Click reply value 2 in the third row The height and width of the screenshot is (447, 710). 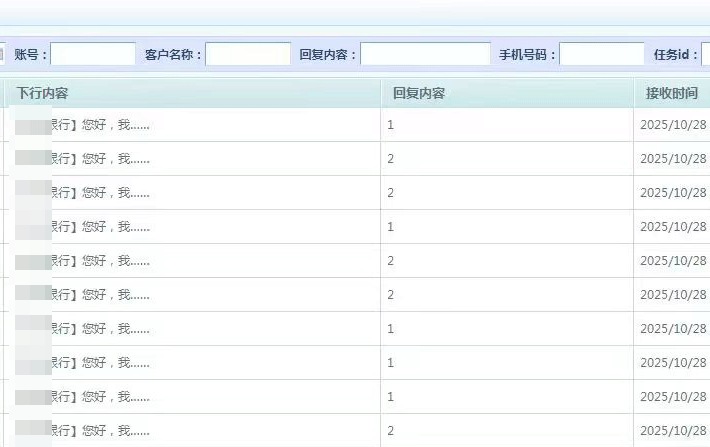(x=391, y=193)
